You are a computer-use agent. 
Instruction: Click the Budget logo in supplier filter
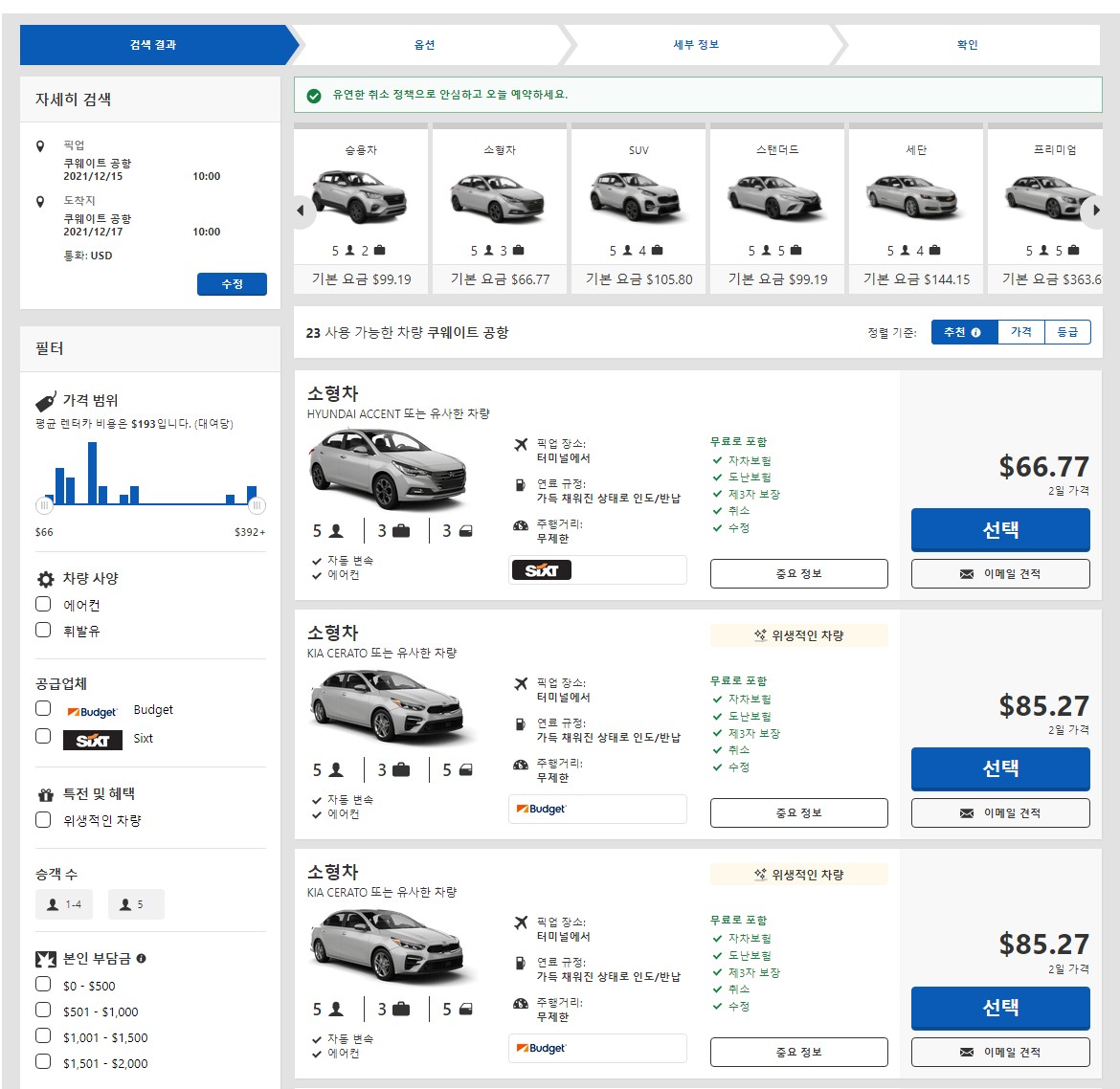pyautogui.click(x=92, y=712)
